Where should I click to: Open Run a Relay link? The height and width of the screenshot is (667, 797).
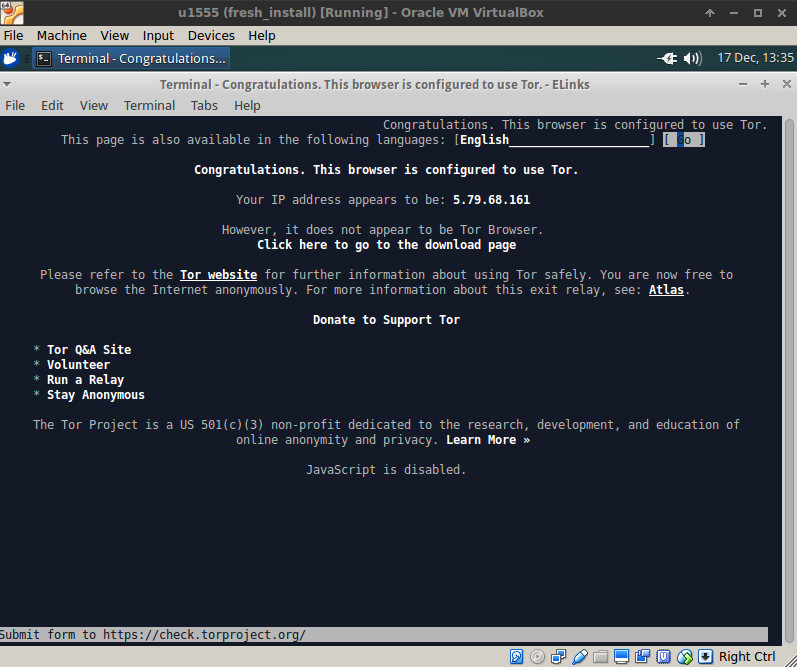click(85, 380)
